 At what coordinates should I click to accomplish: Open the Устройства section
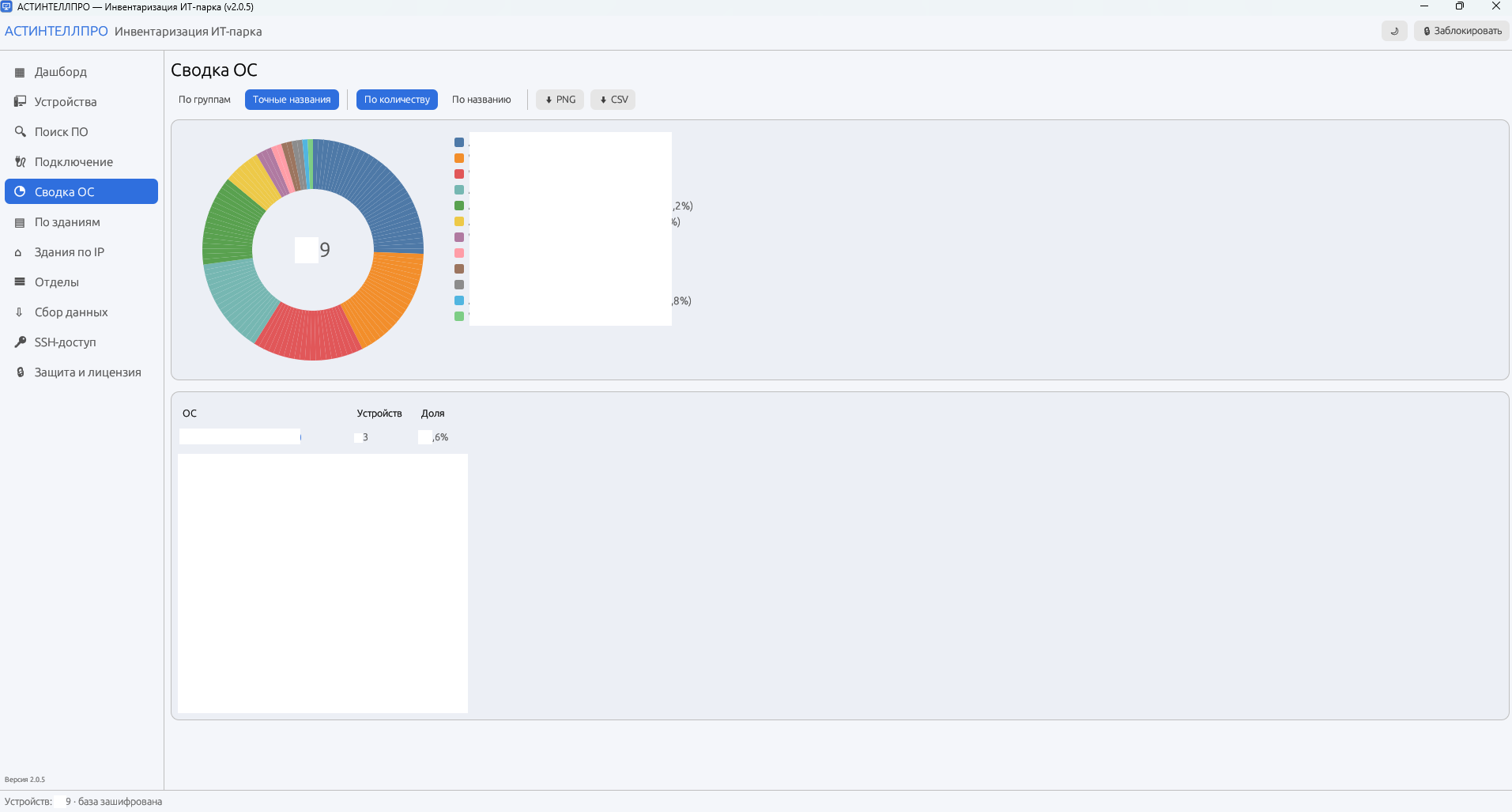tap(81, 102)
